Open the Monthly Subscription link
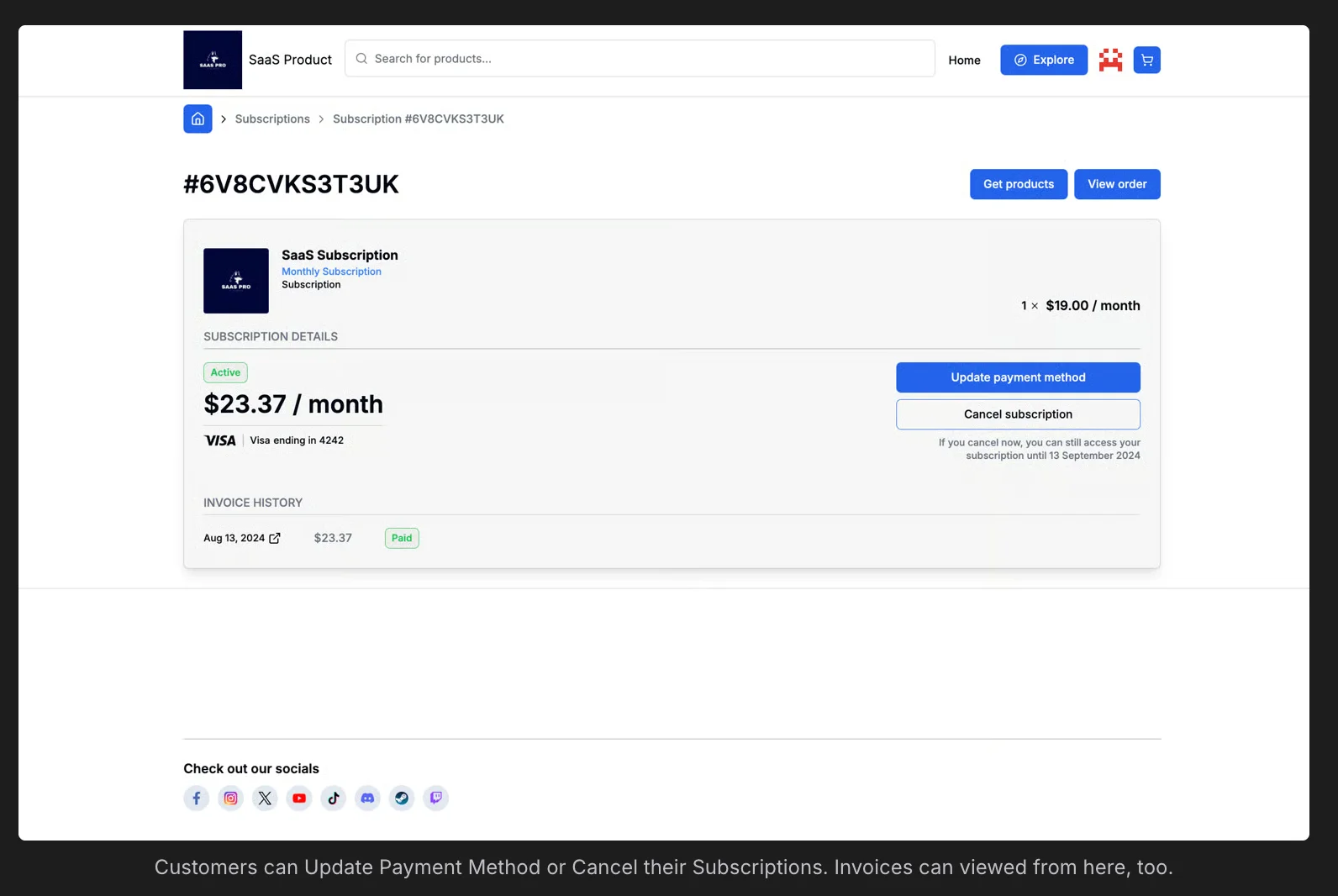 point(331,271)
